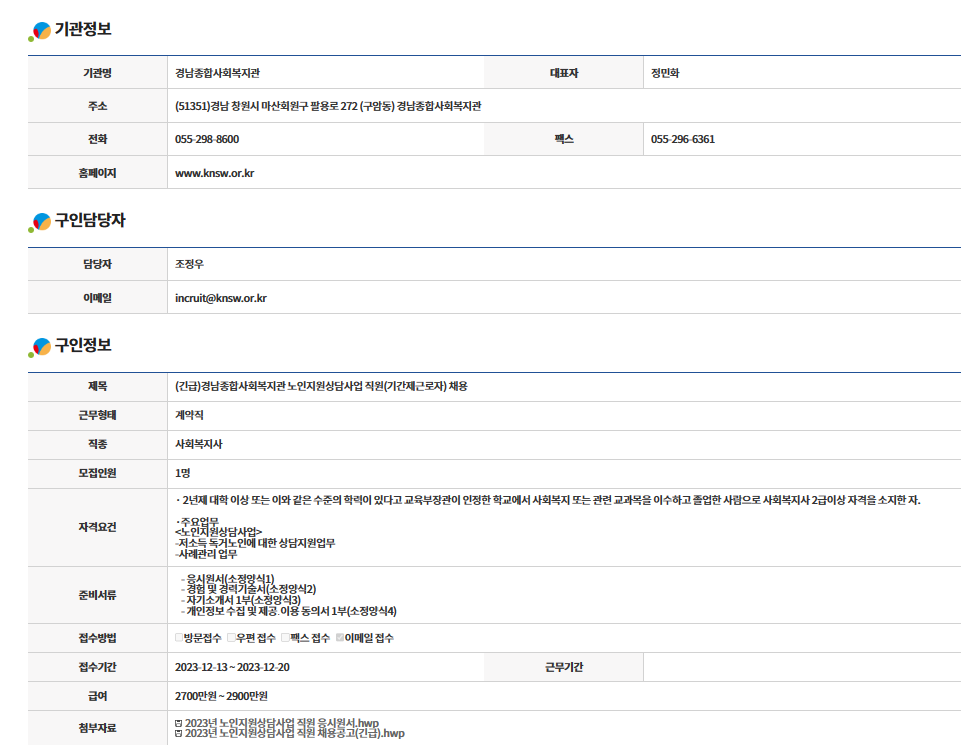Click the file icon beside 응시원서.hwp
The height and width of the screenshot is (745, 973).
[178, 723]
